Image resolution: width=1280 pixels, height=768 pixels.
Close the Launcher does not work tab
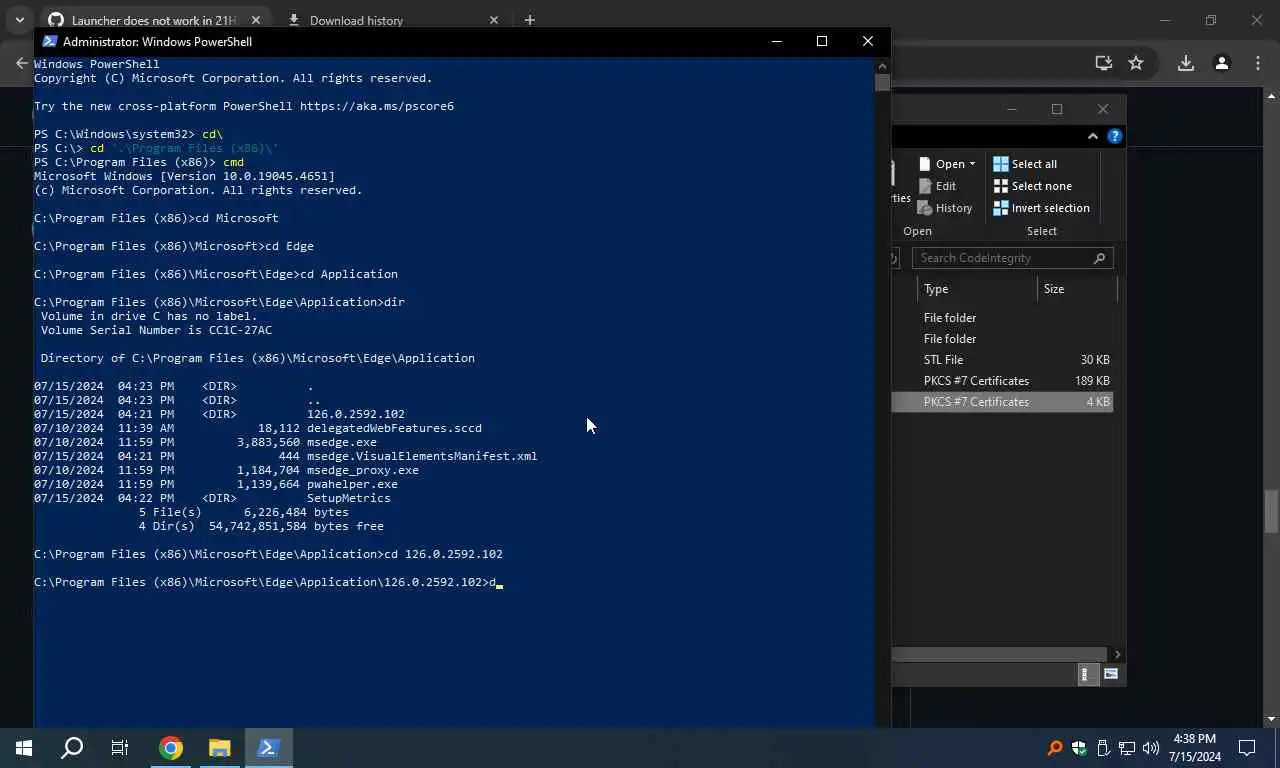pos(256,20)
